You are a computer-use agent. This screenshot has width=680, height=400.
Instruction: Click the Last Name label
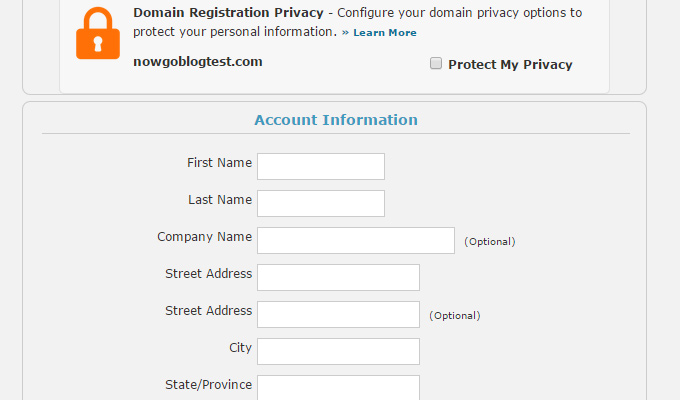point(220,200)
